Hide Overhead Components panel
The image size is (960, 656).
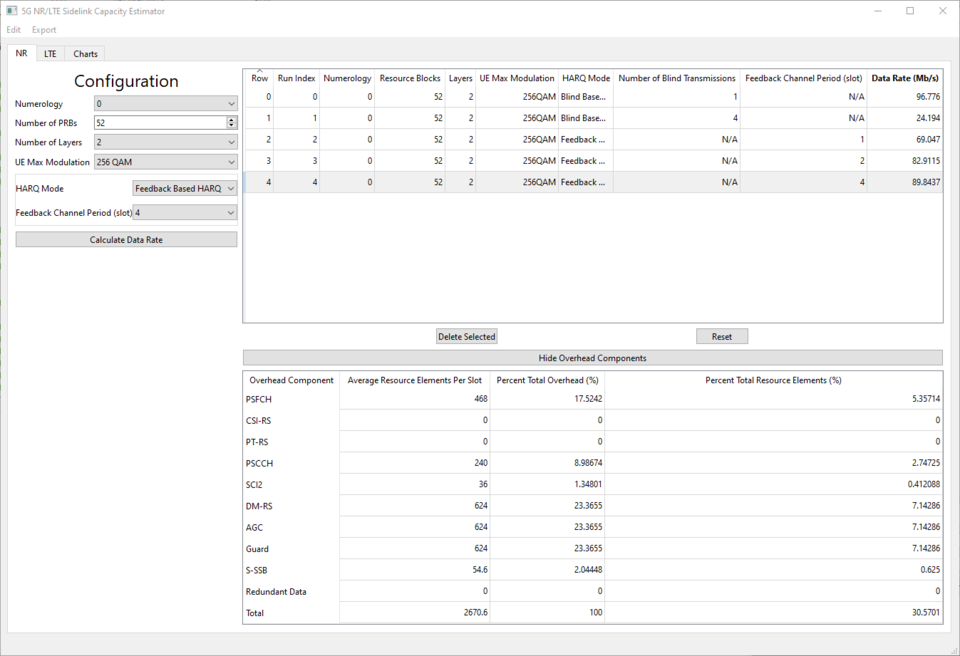click(592, 357)
